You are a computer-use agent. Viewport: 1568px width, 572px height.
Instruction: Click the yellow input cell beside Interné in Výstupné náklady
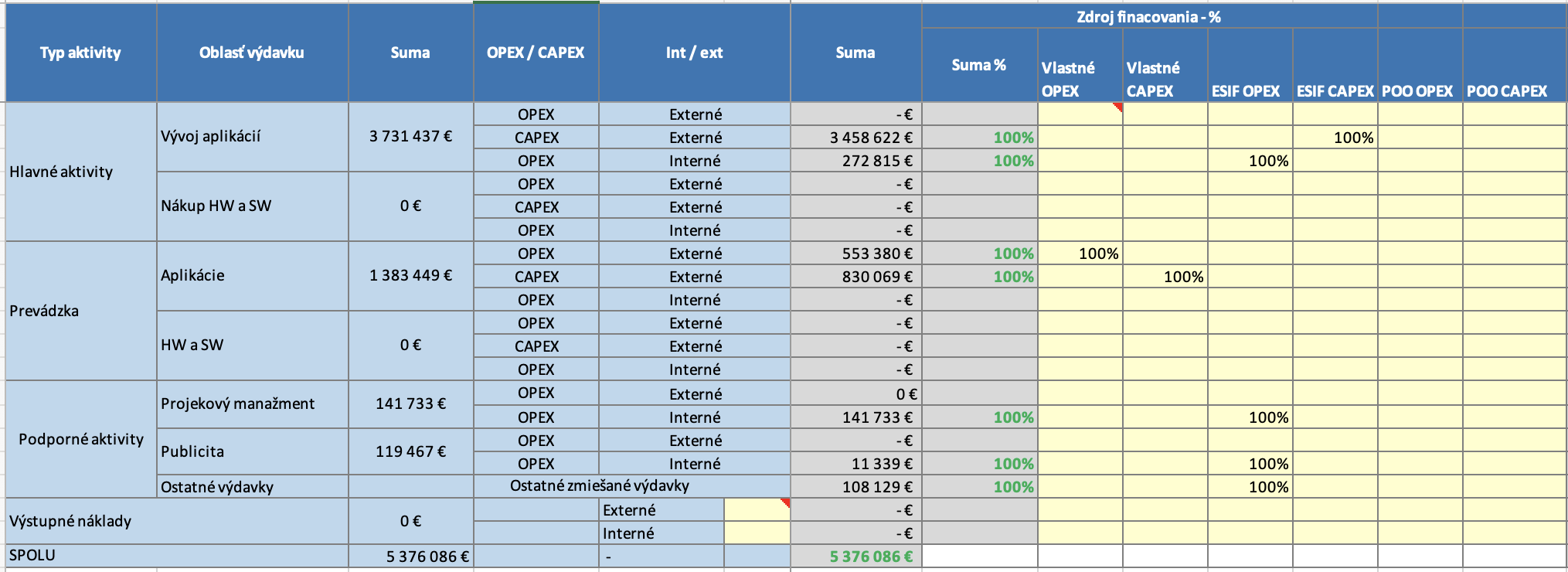click(x=757, y=533)
